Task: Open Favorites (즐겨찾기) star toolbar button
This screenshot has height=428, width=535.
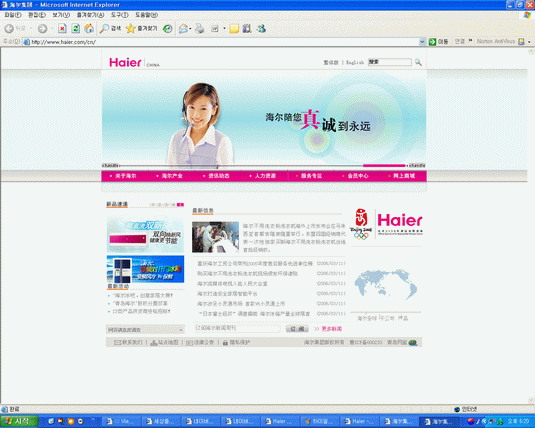Action: coord(141,29)
